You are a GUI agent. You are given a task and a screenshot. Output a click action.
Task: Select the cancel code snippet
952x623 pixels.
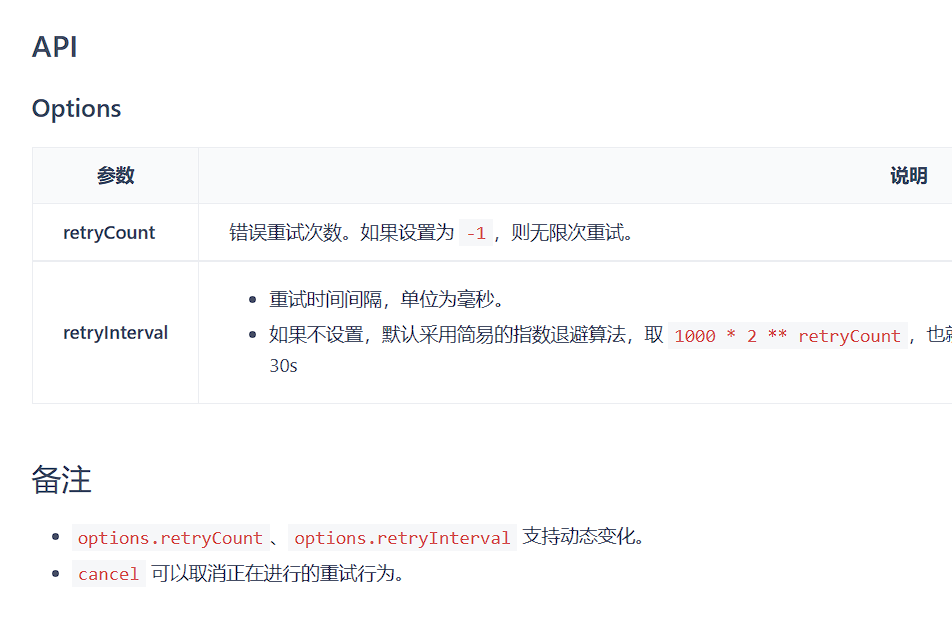click(x=108, y=573)
